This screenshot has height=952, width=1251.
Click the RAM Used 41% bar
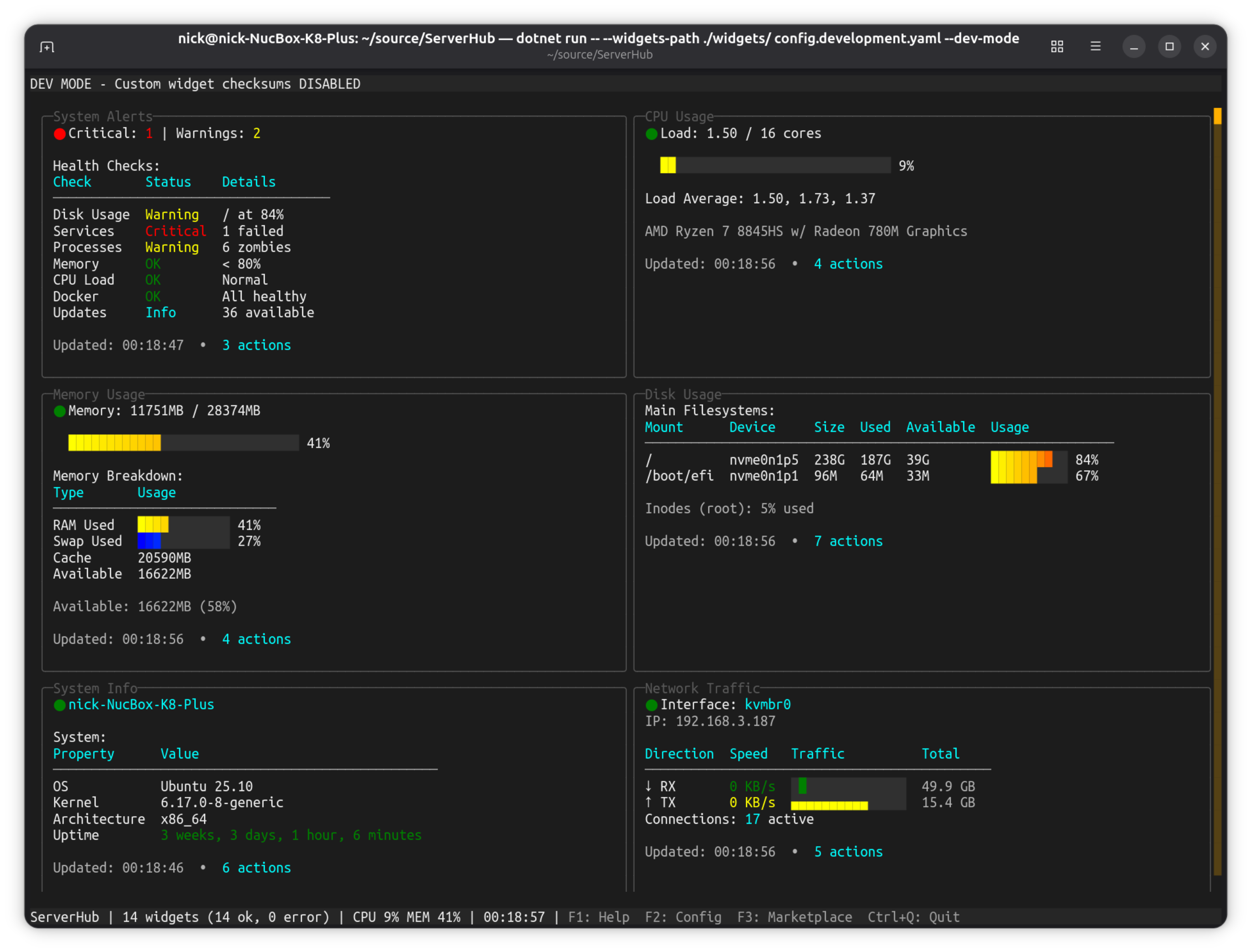[183, 525]
